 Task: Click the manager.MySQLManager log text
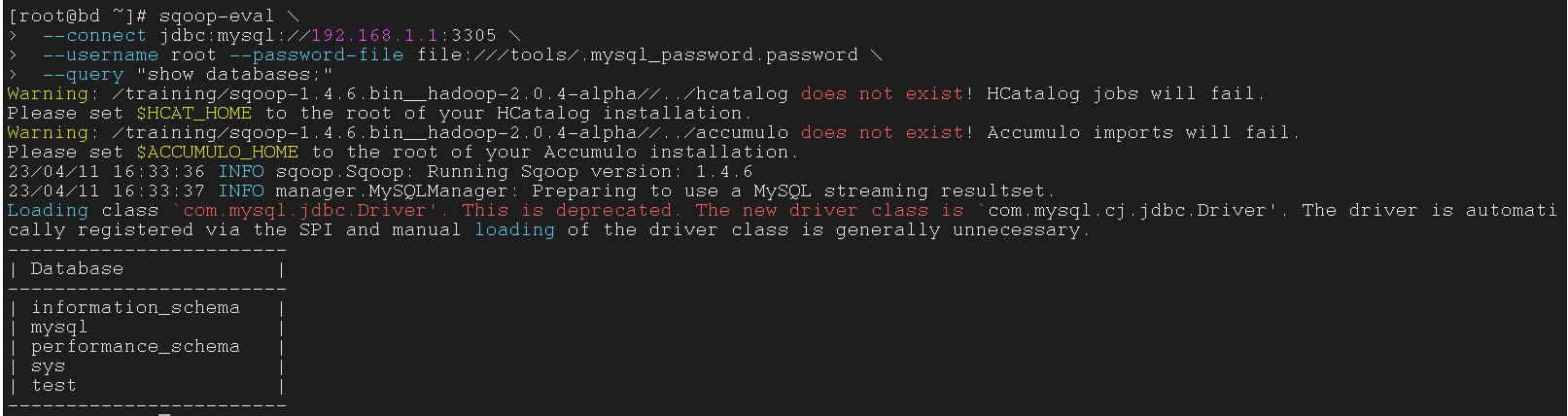(x=391, y=191)
